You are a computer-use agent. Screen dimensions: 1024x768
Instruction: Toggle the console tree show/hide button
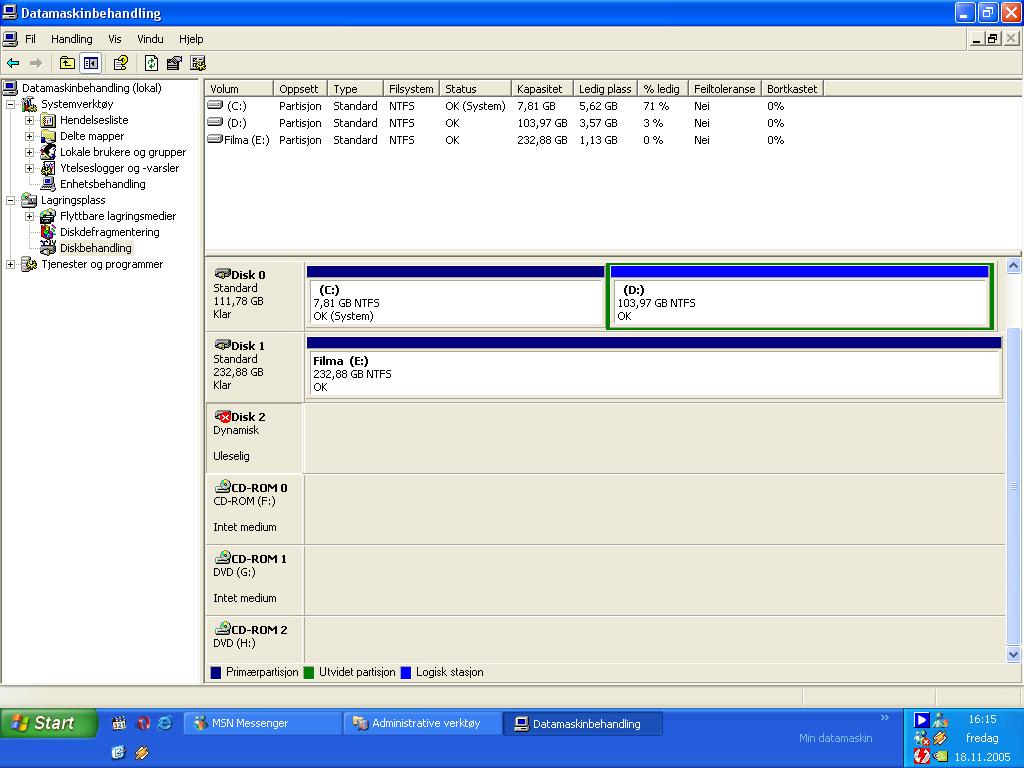pos(91,63)
